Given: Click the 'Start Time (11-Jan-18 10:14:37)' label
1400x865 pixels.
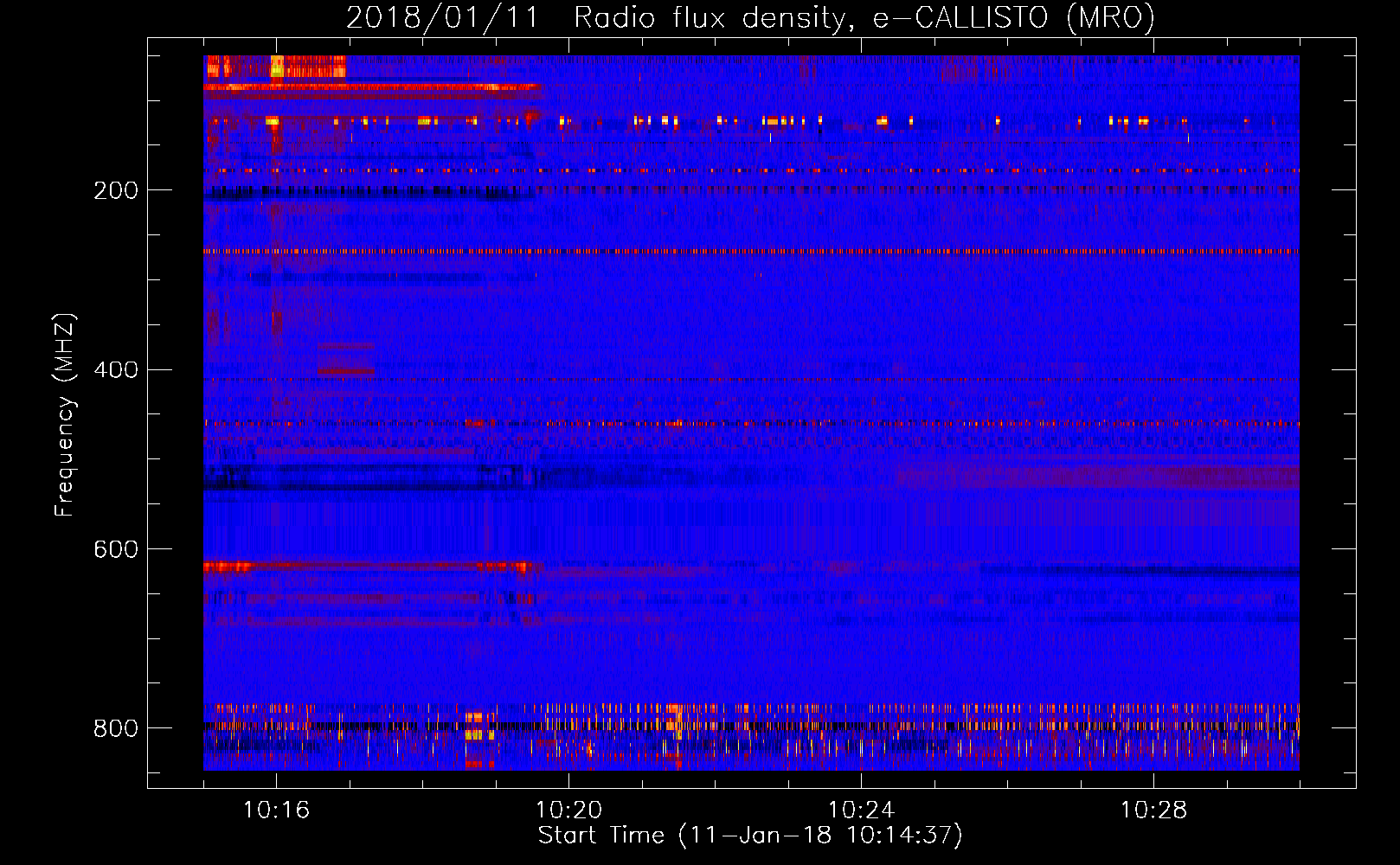Looking at the screenshot, I should [751, 836].
